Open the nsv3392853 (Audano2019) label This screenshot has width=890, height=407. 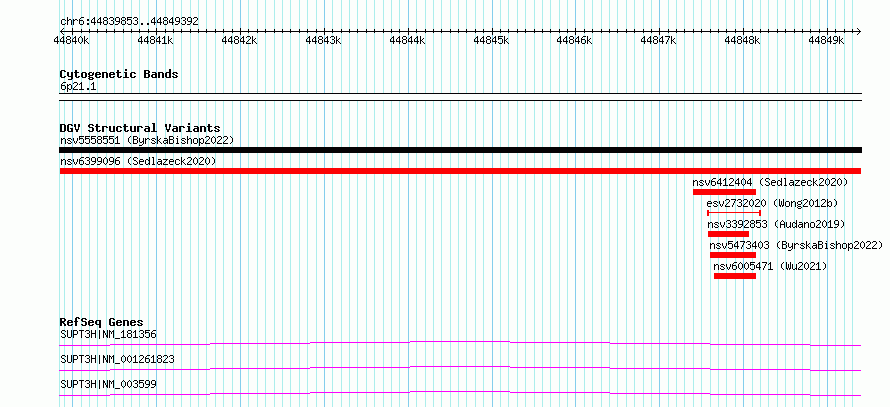[776, 224]
